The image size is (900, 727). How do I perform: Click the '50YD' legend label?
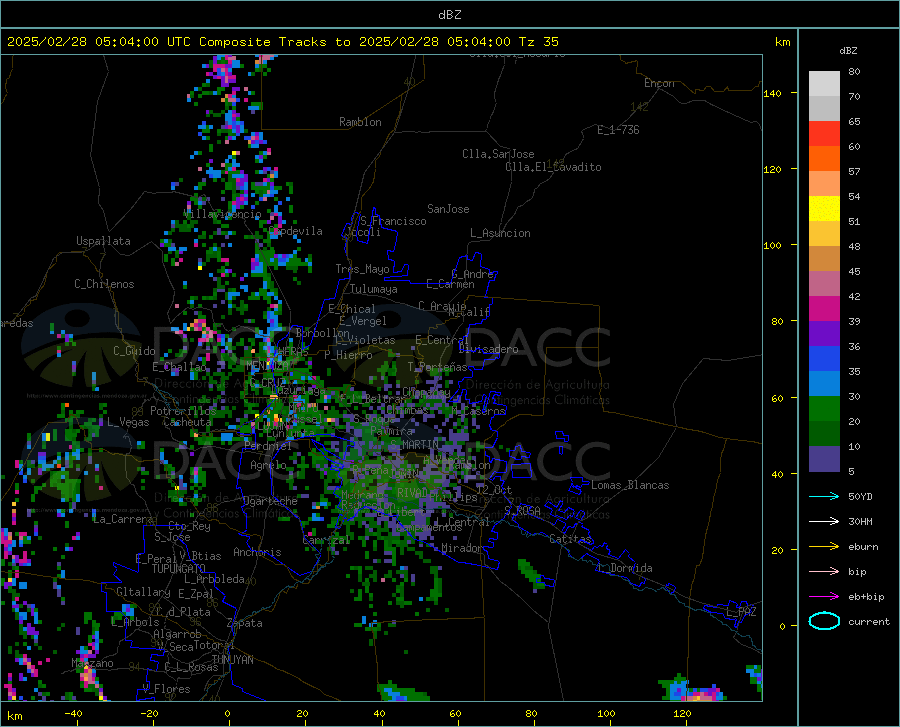point(860,496)
